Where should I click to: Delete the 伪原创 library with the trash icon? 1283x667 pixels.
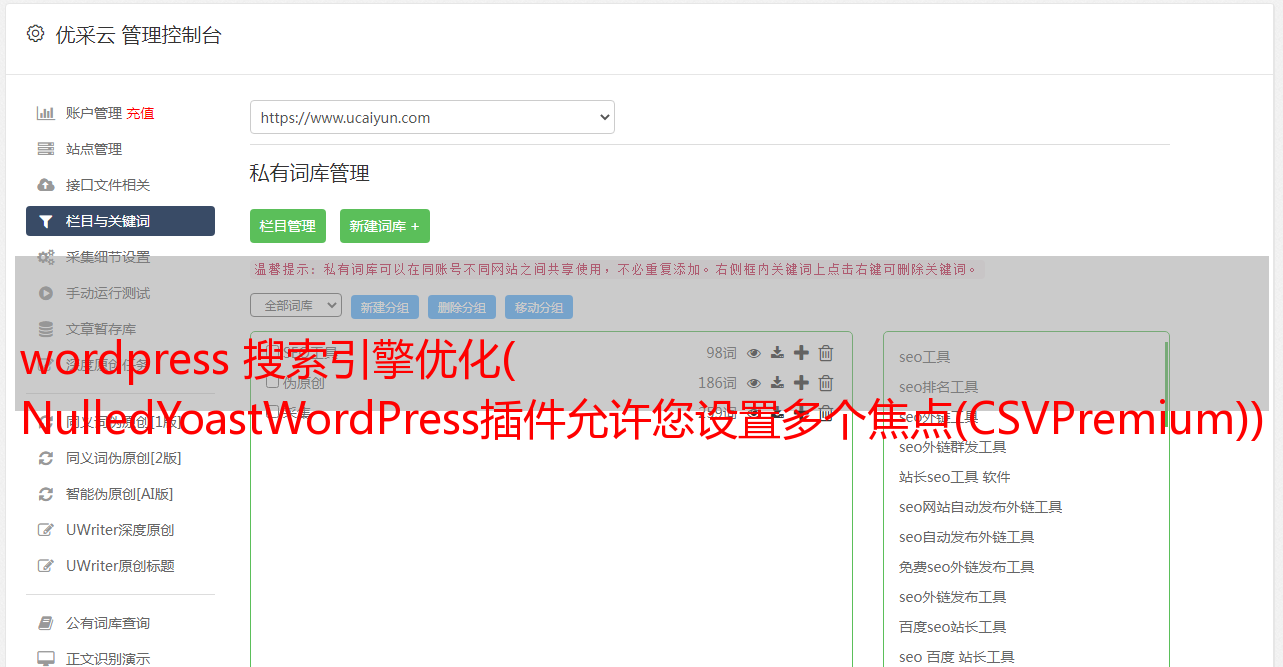(826, 383)
